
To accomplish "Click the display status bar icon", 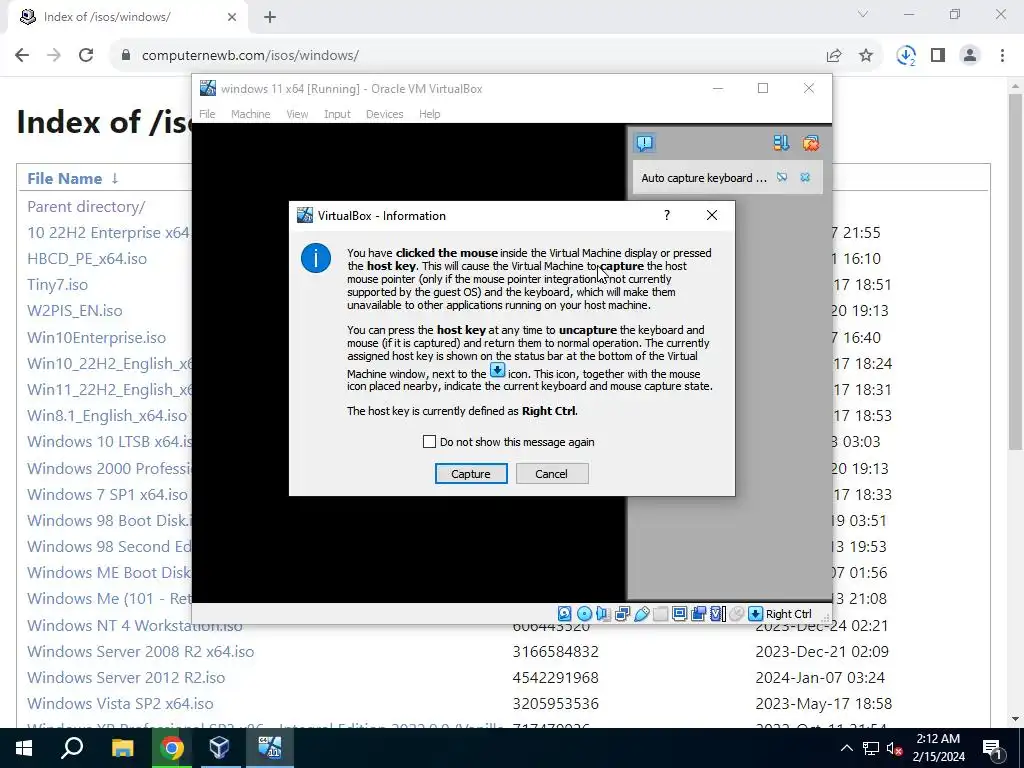I will tap(679, 614).
